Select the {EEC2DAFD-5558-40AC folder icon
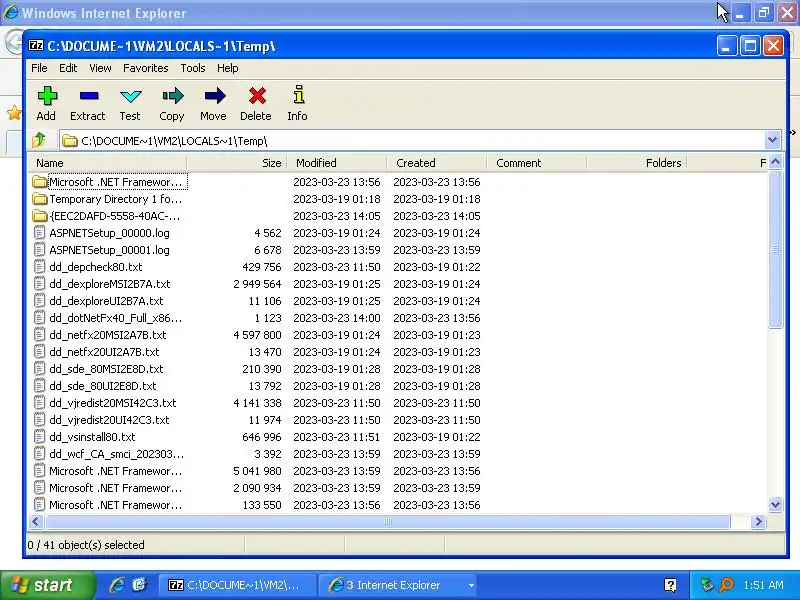The width and height of the screenshot is (800, 600). pos(39,216)
